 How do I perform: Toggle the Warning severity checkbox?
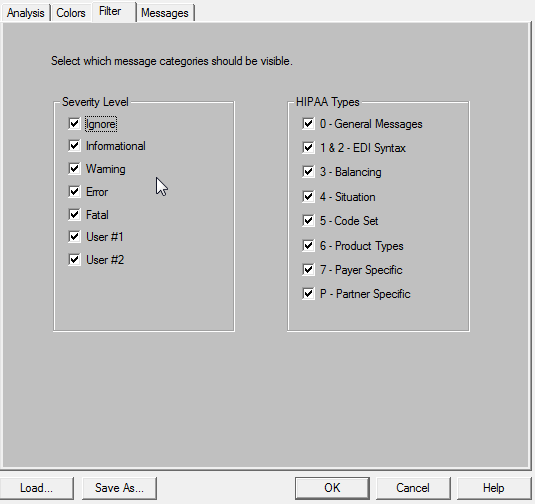74,169
